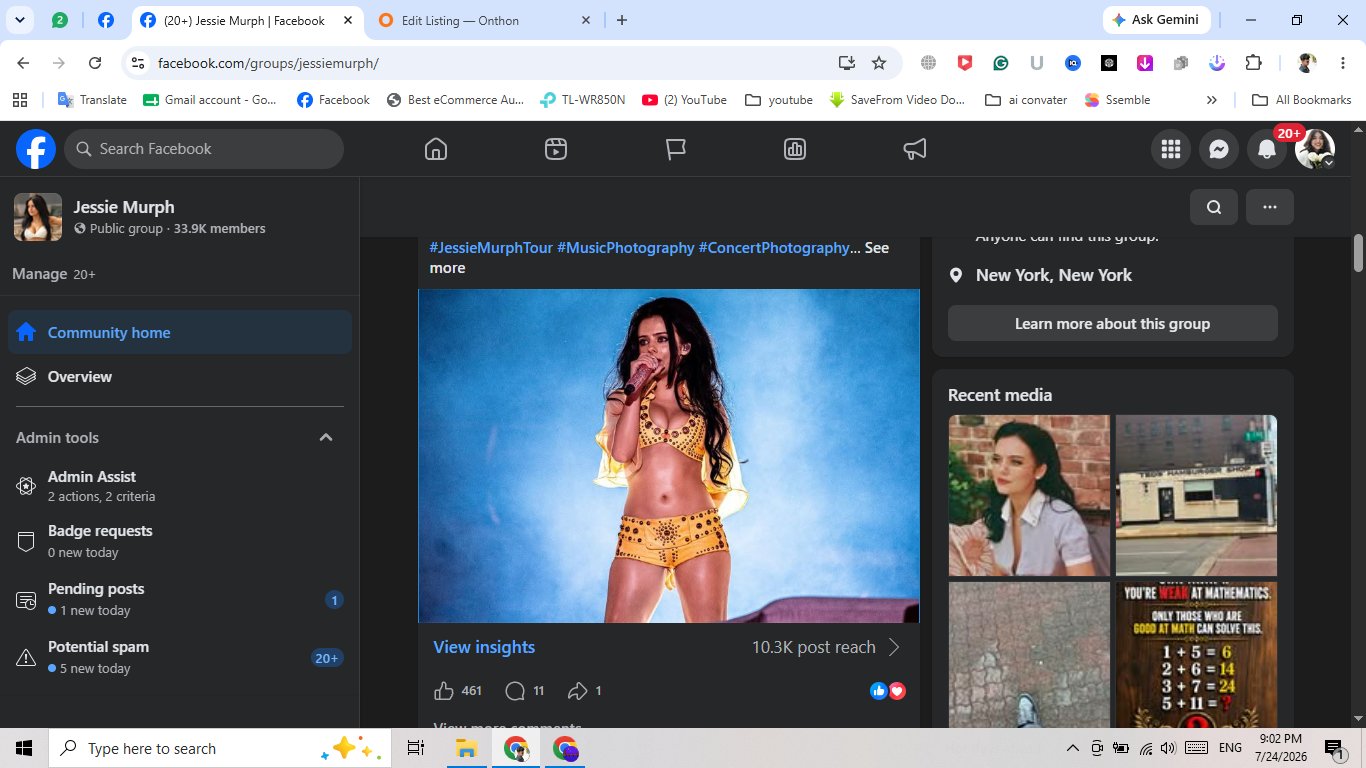Click the #JessieMurphTour hashtag
Viewport: 1366px width, 768px height.
[491, 247]
